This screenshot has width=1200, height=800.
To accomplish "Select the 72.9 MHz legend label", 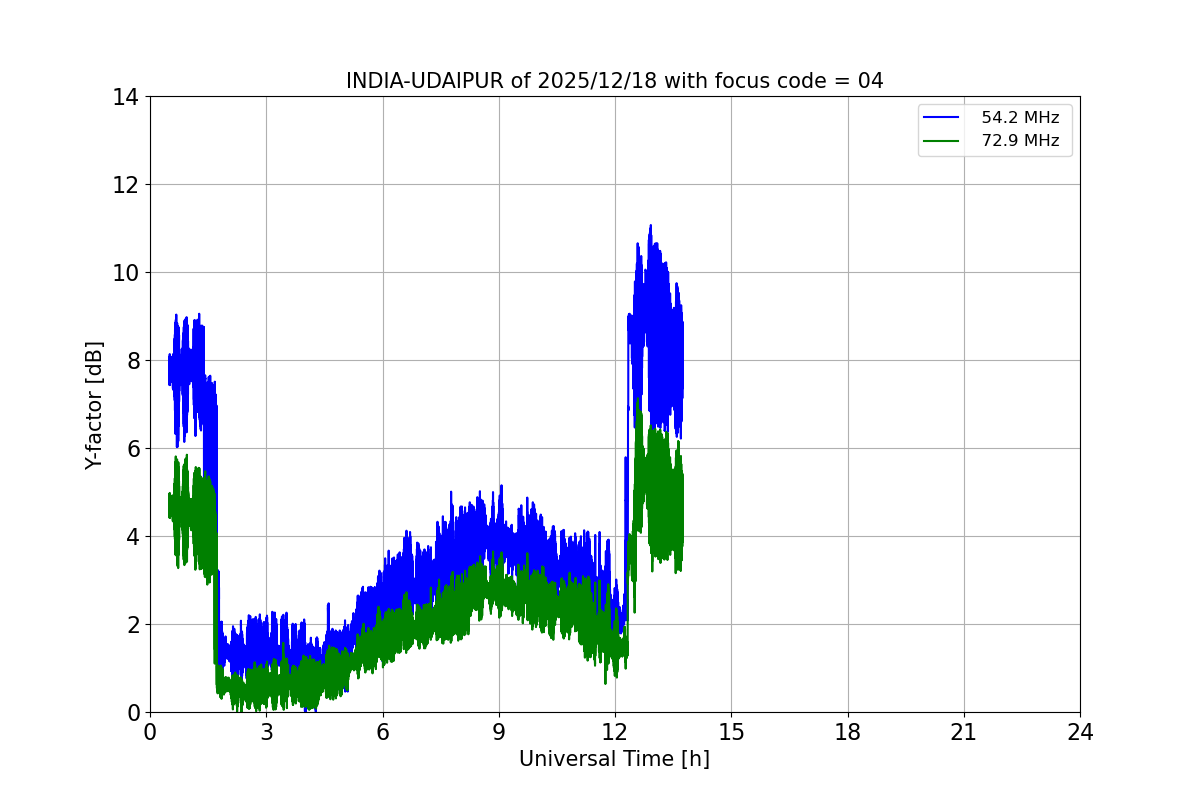I will 1020,141.
